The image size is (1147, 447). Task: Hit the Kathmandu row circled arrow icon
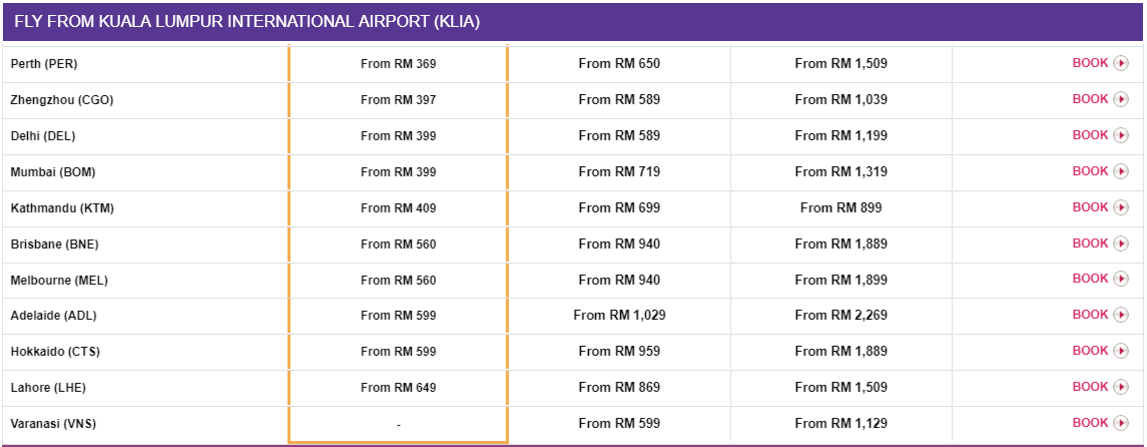coord(1121,207)
